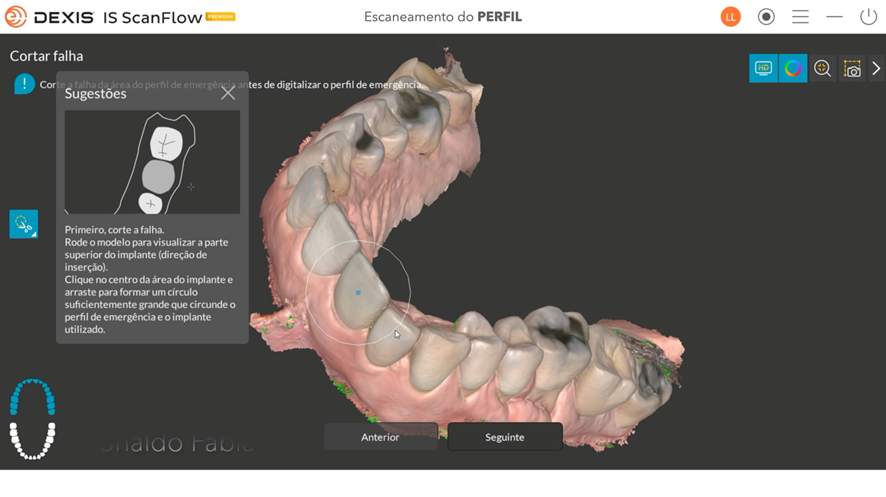The image size is (886, 497).
Task: Click the Seguinte button
Action: 505,437
